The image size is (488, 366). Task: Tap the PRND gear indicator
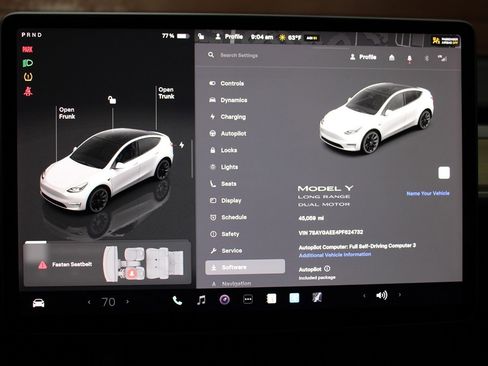coord(32,35)
